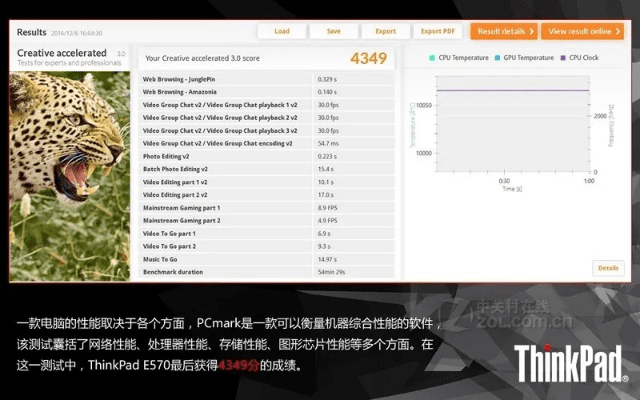Select Video Group Chat encoding v2 row
Image resolution: width=640 pixels, height=400 pixels.
[x=266, y=143]
